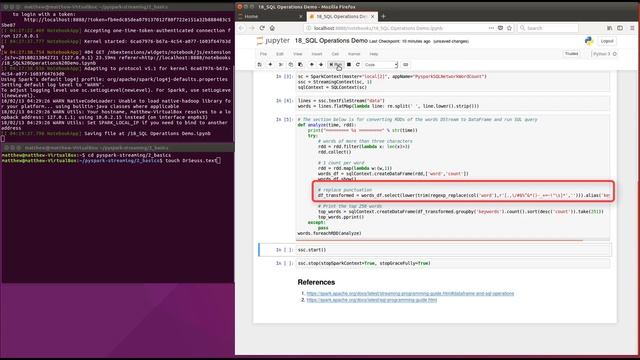Open the Edit menu in Jupyter

pyautogui.click(x=280, y=54)
